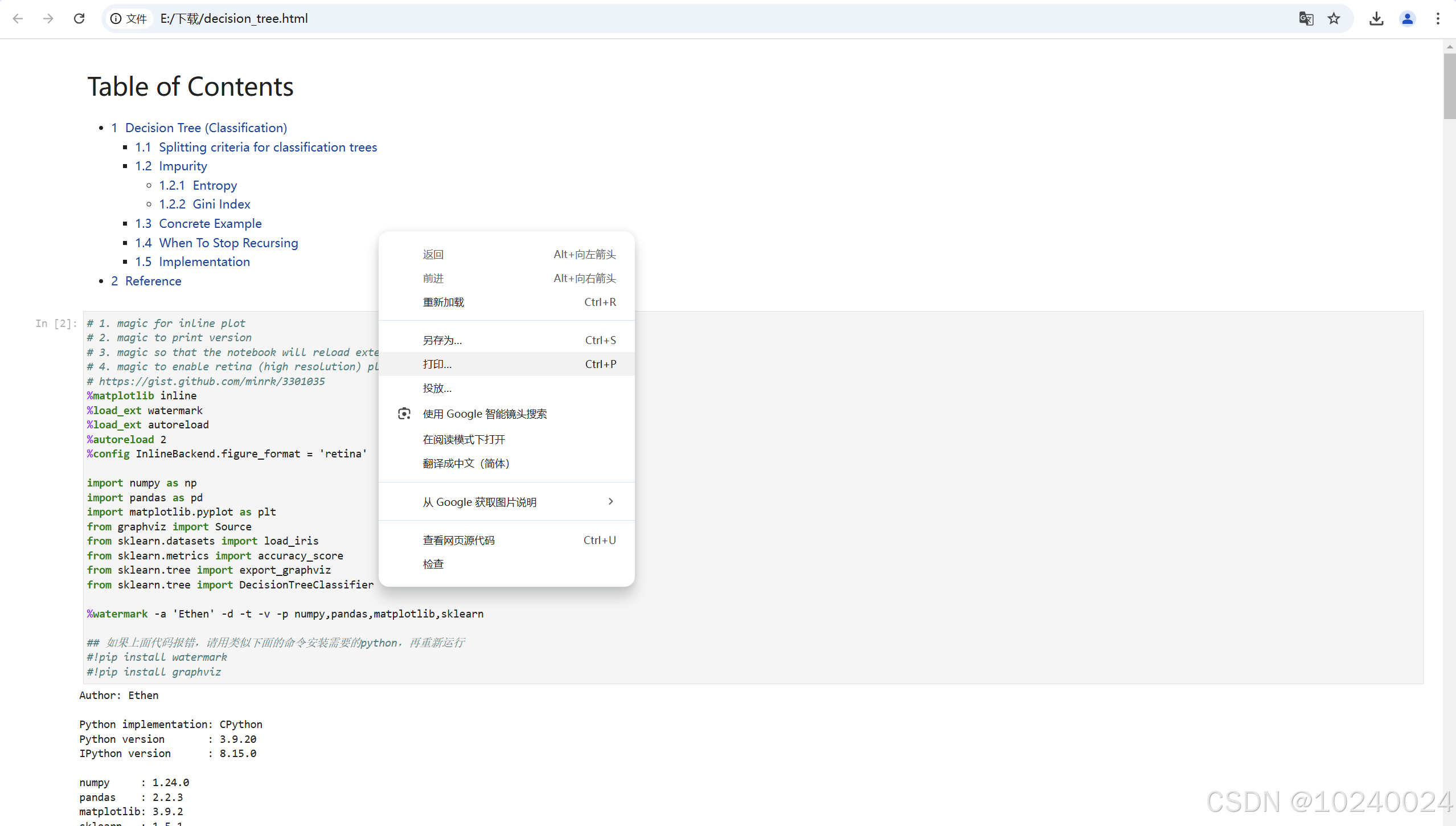
Task: Open the user profile avatar
Action: pos(1407,19)
